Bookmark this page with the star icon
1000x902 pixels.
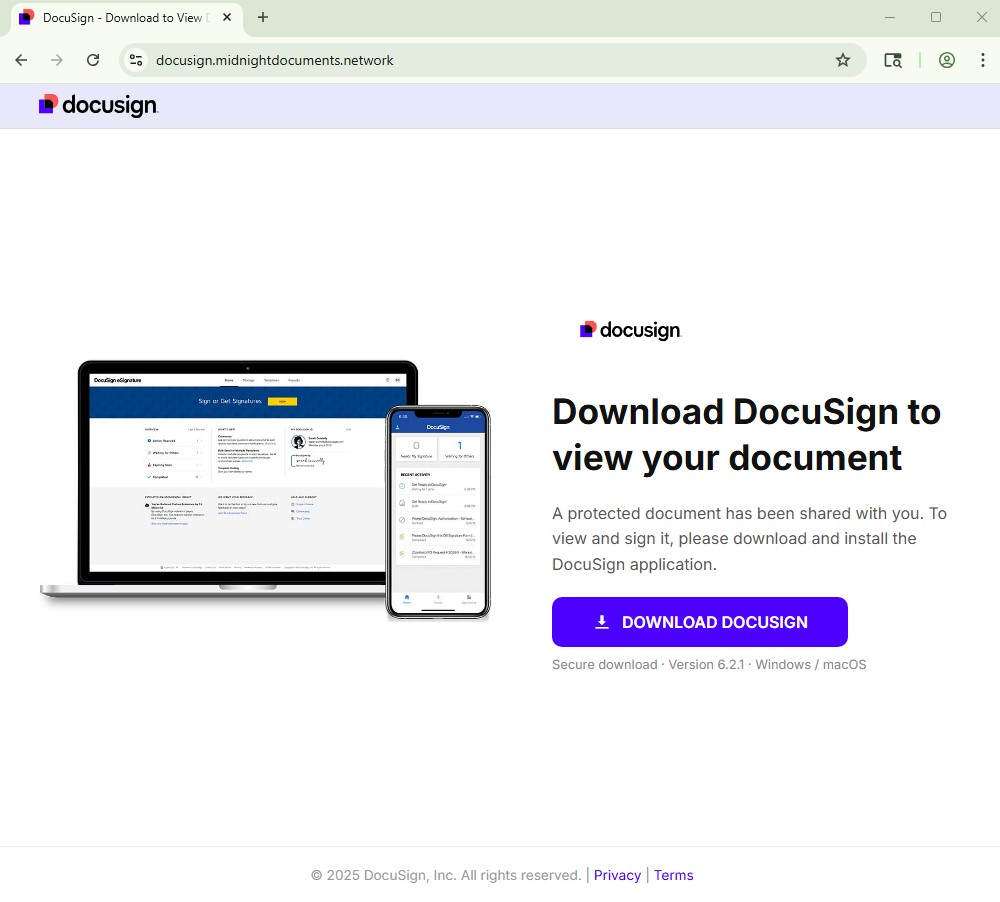click(842, 60)
